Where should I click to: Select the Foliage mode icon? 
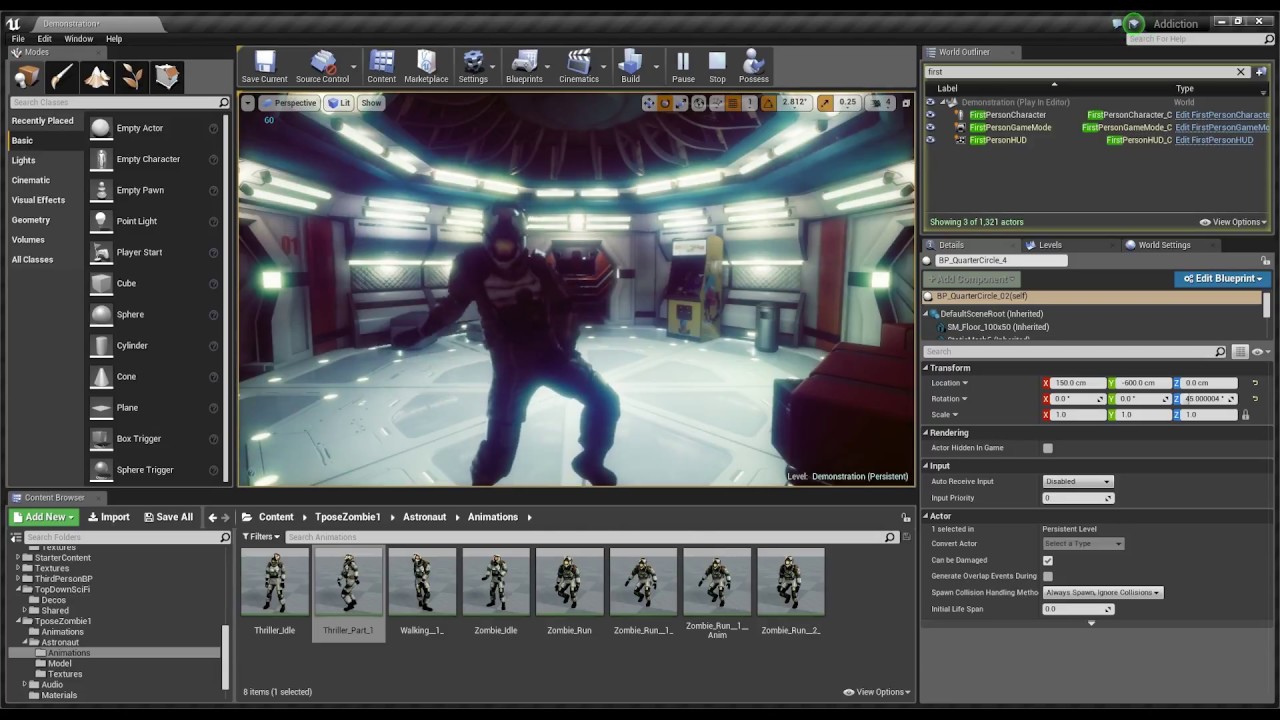click(x=132, y=77)
